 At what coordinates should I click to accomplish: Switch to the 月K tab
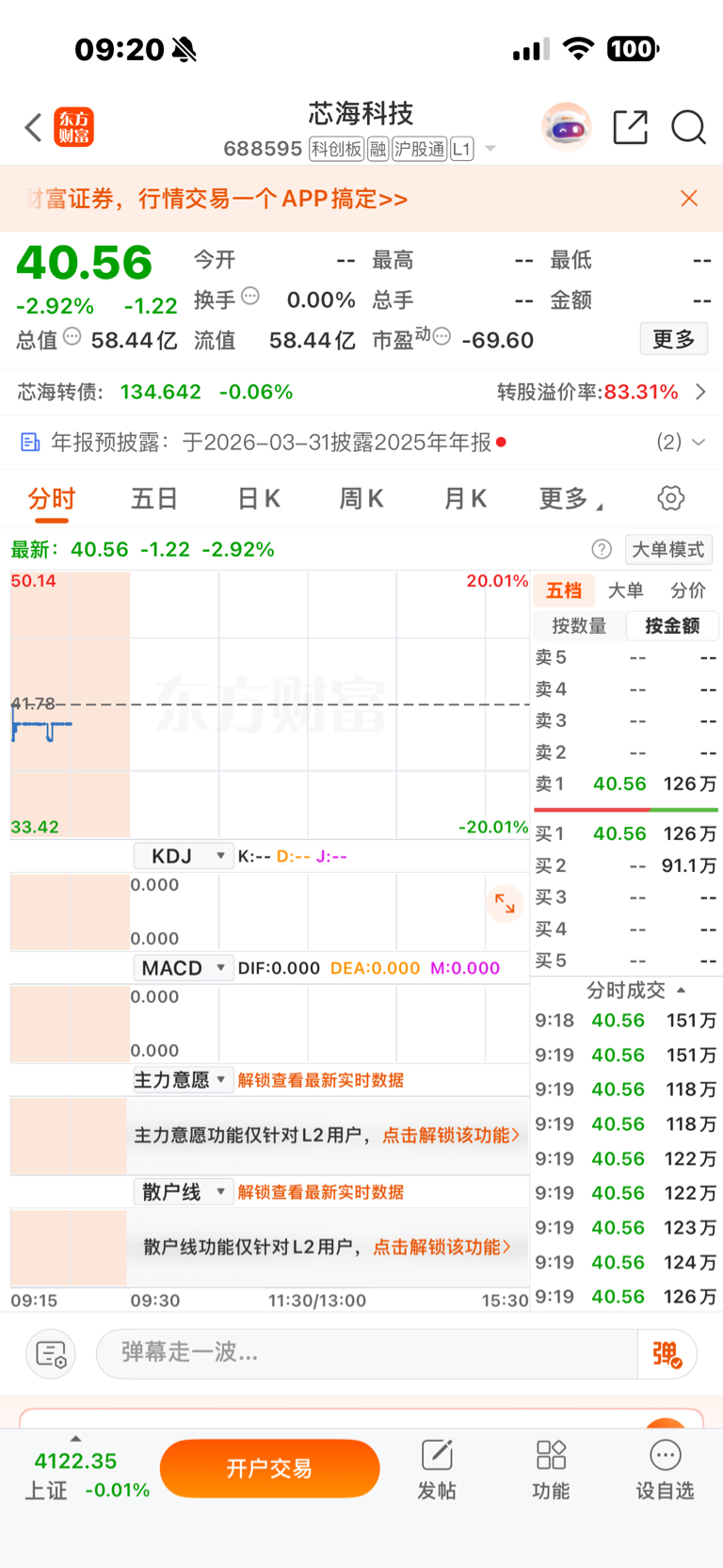coord(465,499)
